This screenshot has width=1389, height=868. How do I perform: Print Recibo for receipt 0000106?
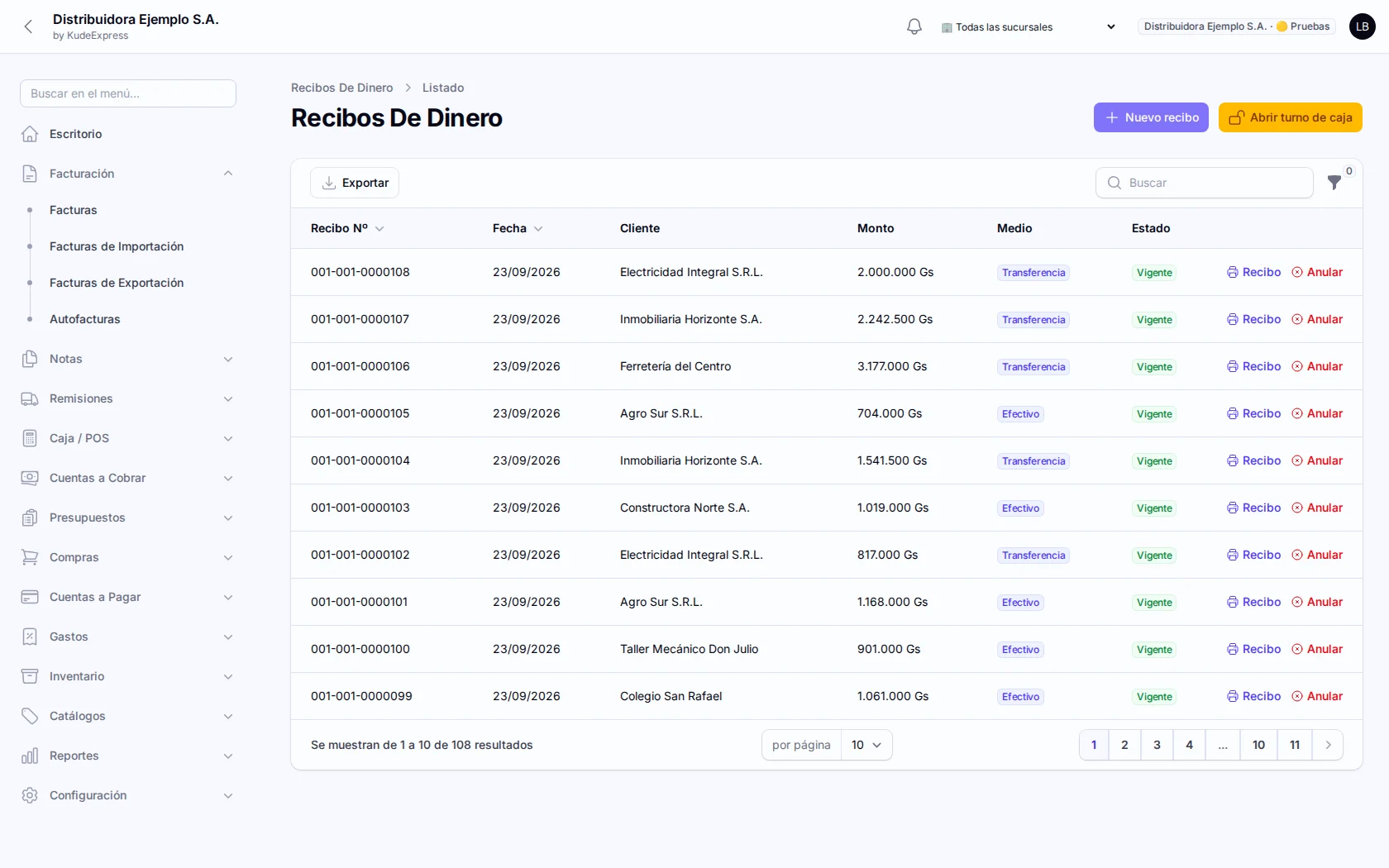tap(1253, 366)
